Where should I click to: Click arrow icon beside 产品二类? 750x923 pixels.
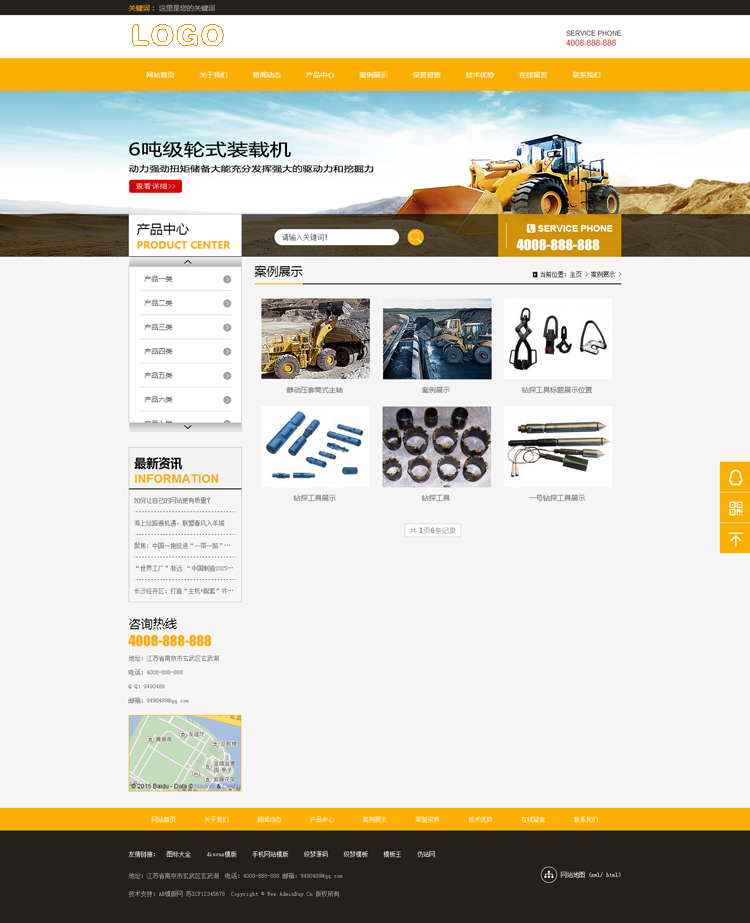227,304
